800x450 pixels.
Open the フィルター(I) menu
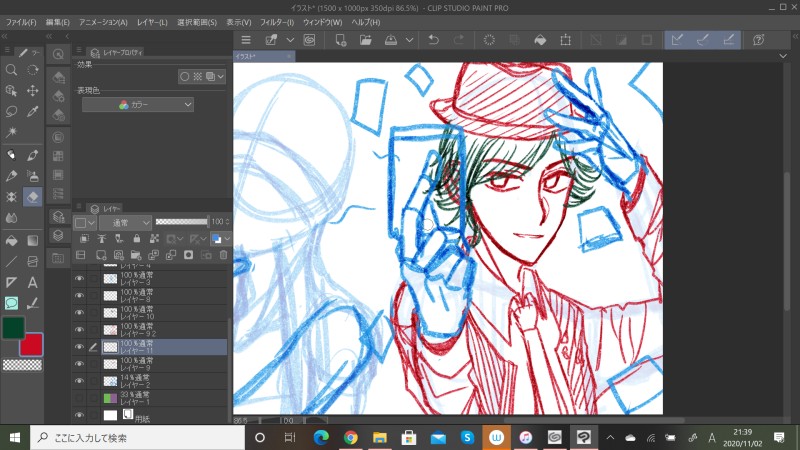(x=277, y=22)
